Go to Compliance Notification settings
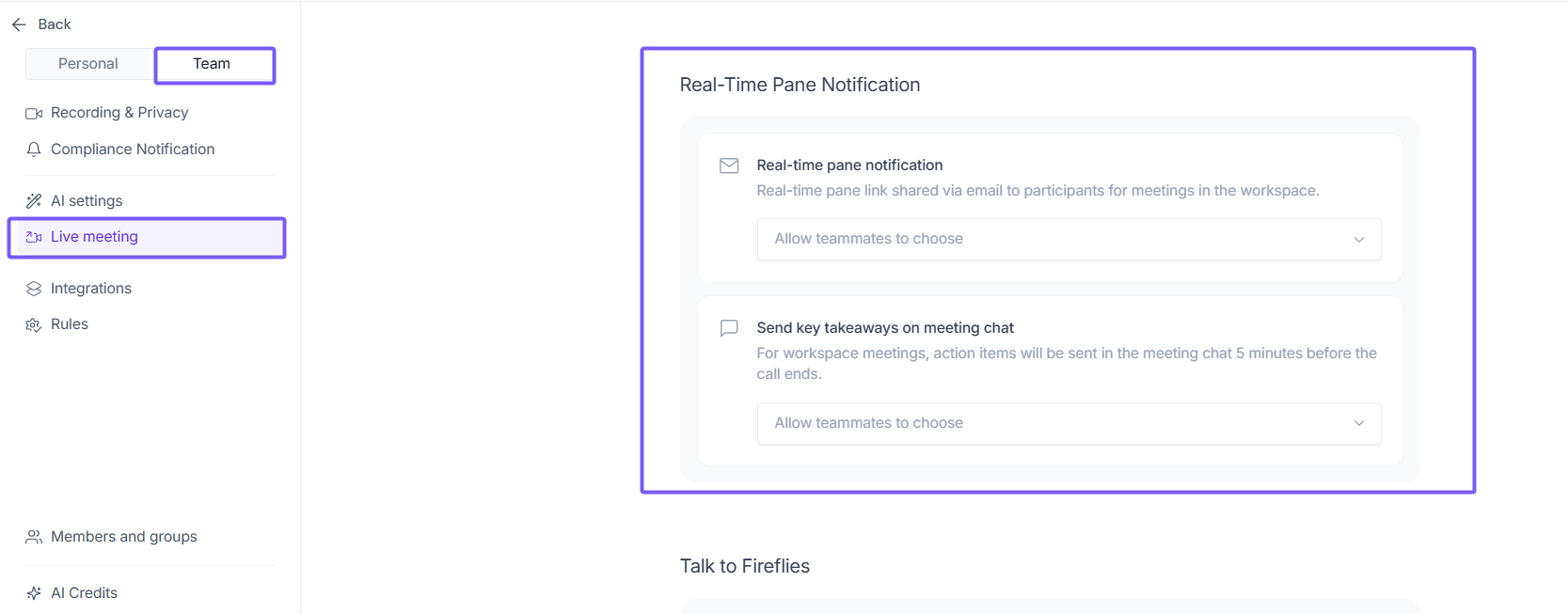The height and width of the screenshot is (614, 1568). (x=133, y=150)
